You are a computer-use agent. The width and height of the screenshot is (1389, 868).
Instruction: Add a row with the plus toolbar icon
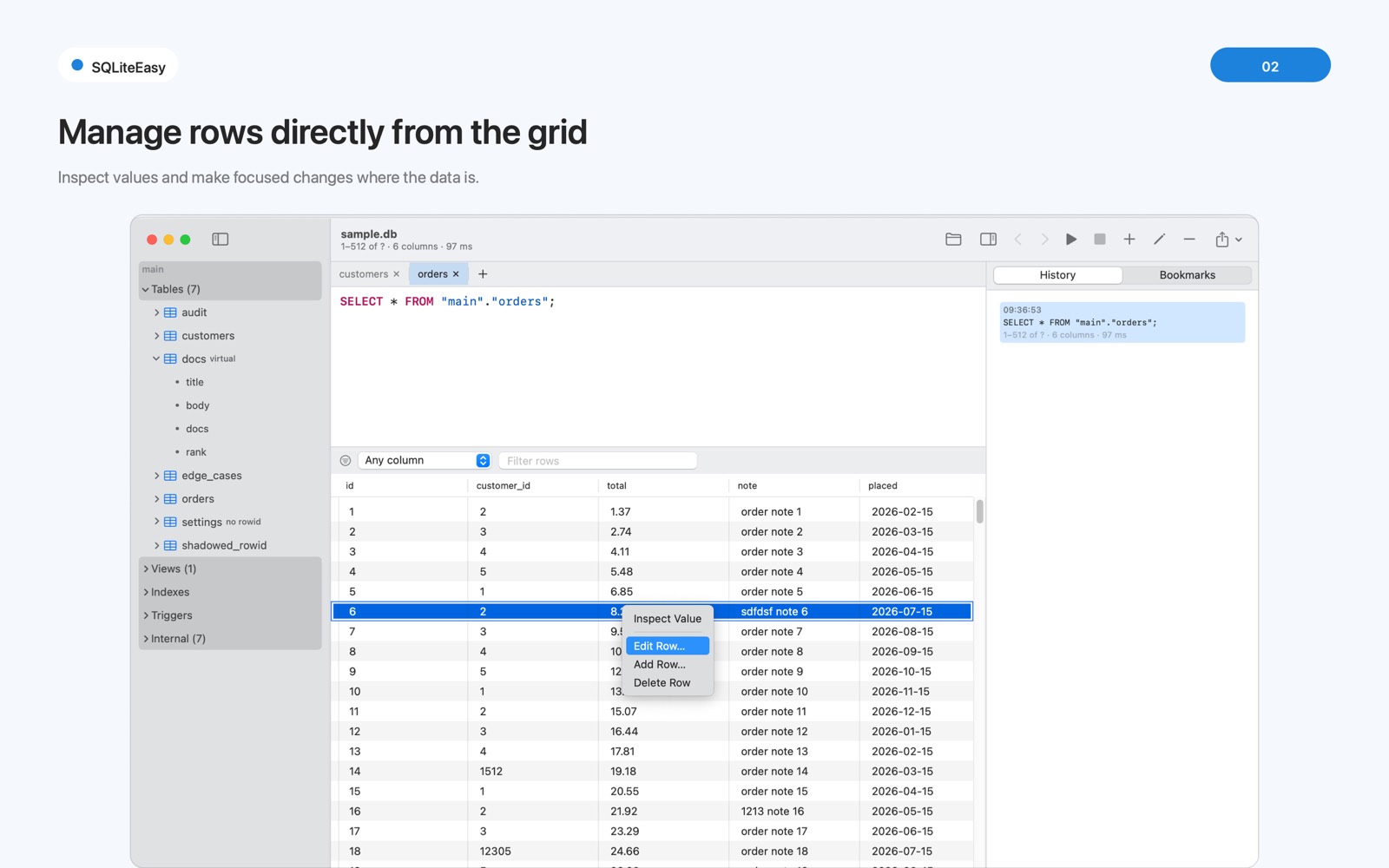pyautogui.click(x=1129, y=240)
